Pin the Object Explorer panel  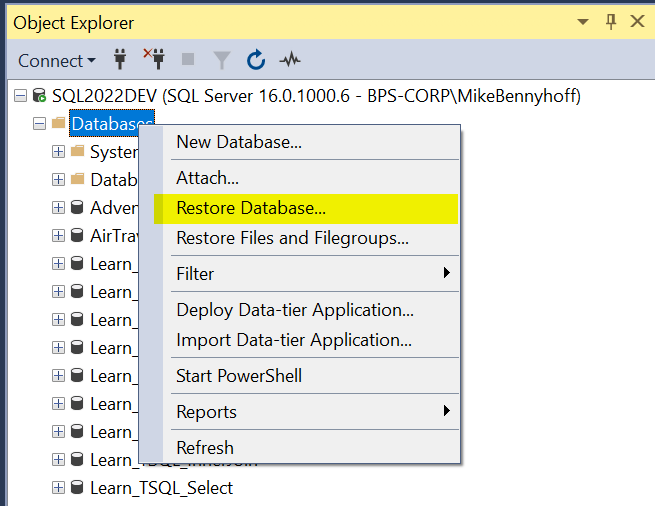coord(611,22)
